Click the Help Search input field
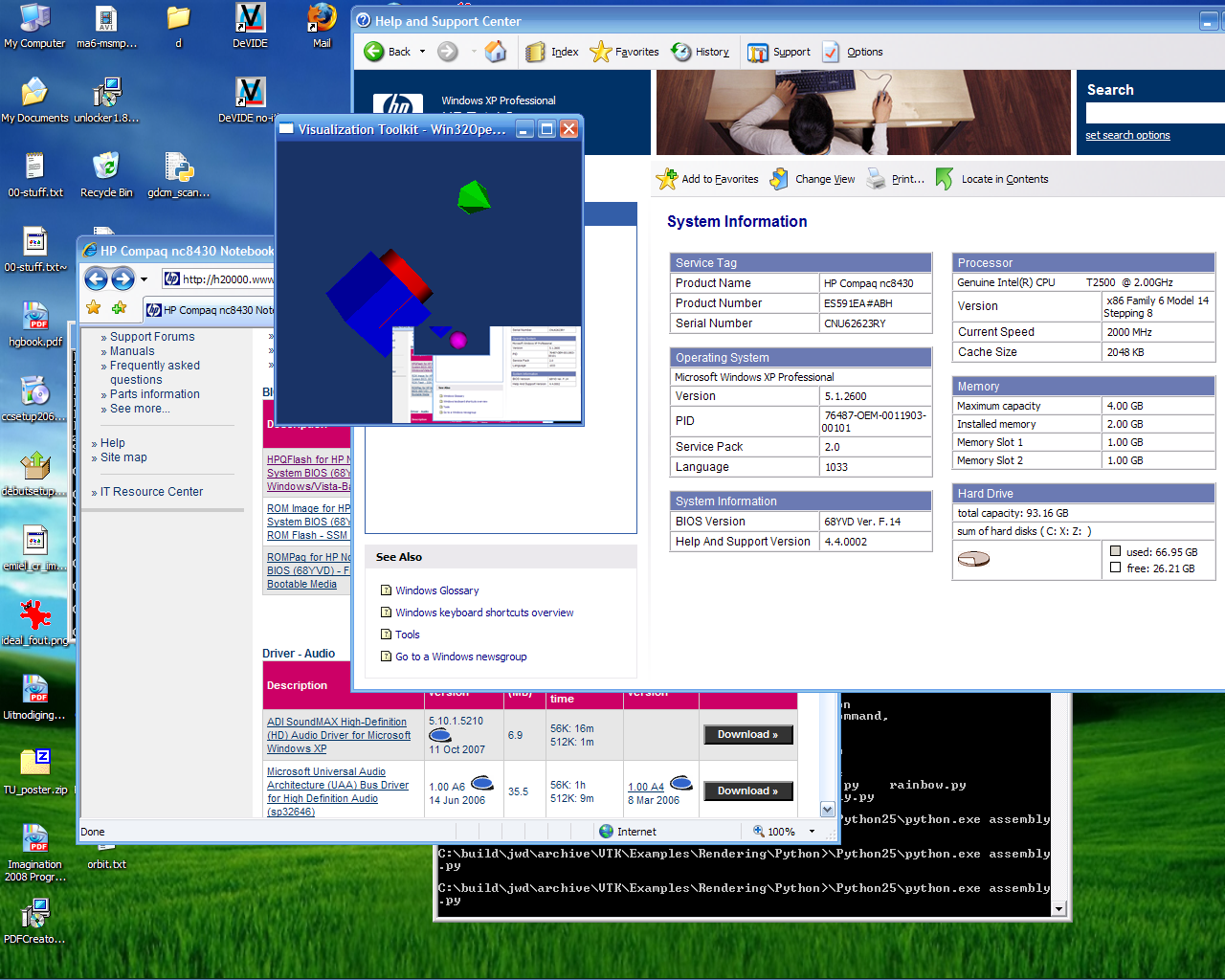This screenshot has height=980, width=1225. [1155, 113]
